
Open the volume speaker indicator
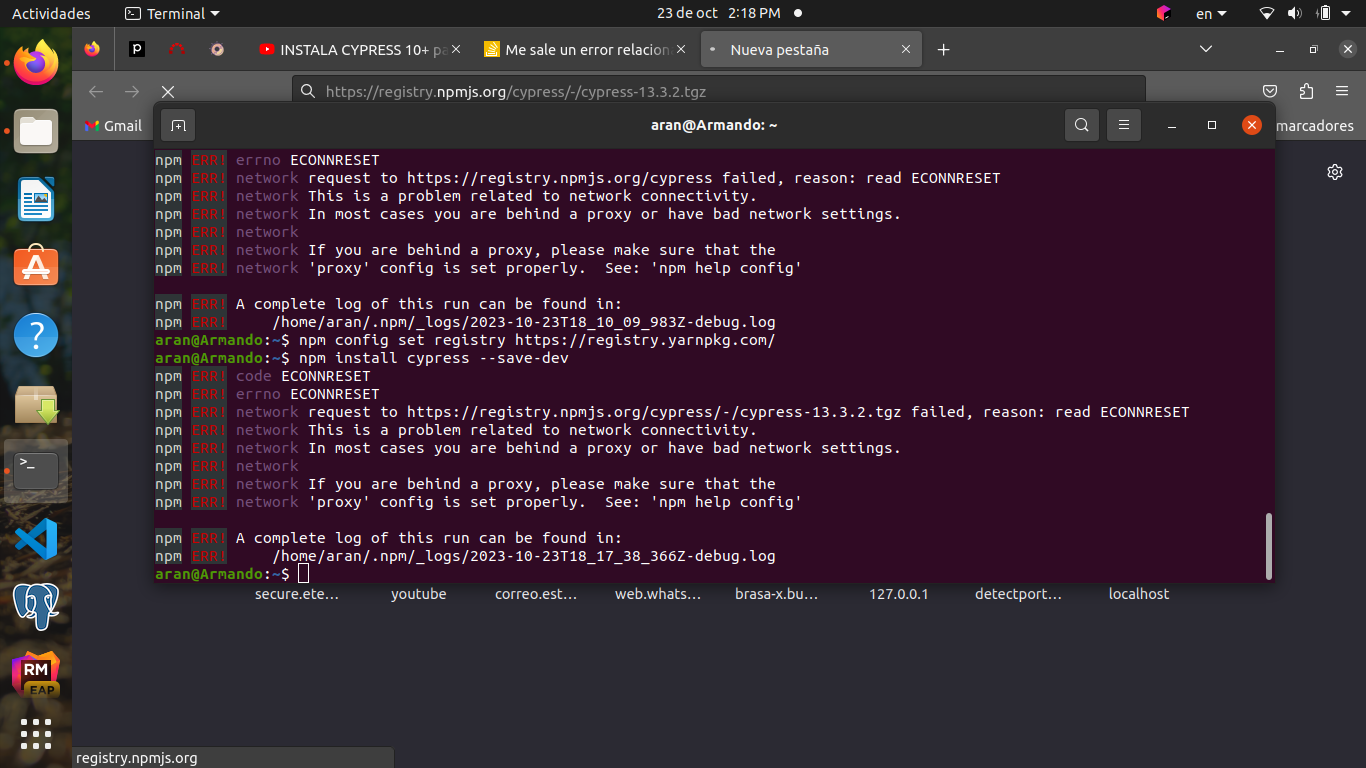click(1294, 13)
